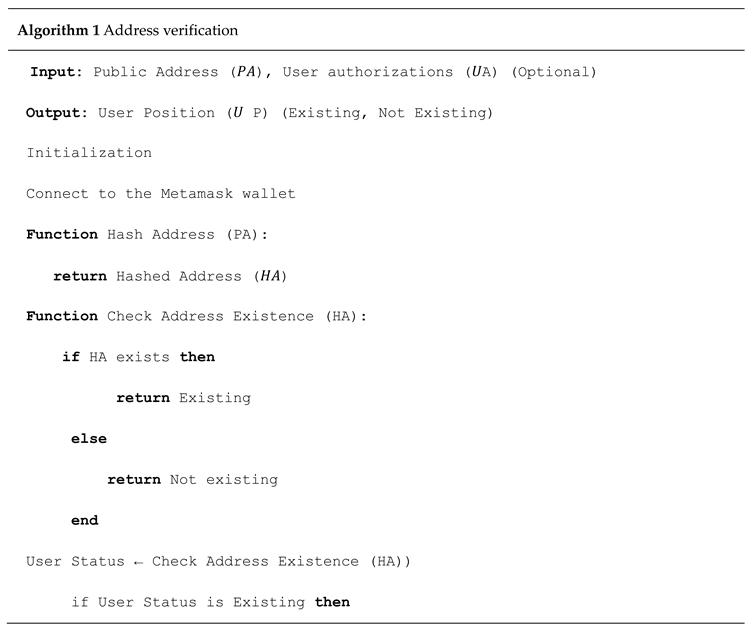Image resolution: width=753 pixels, height=630 pixels.
Task: Click the 'return Not existing' line
Action: pyautogui.click(x=192, y=479)
